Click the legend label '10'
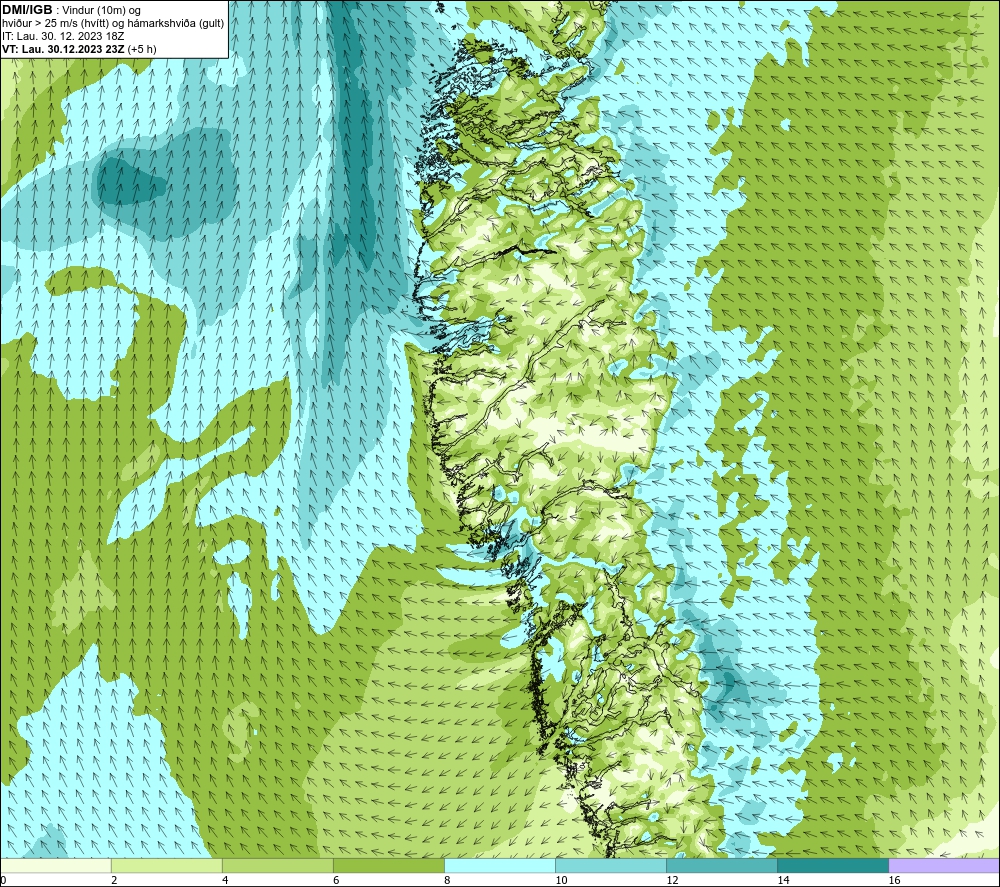1000x887 pixels. pos(561,880)
